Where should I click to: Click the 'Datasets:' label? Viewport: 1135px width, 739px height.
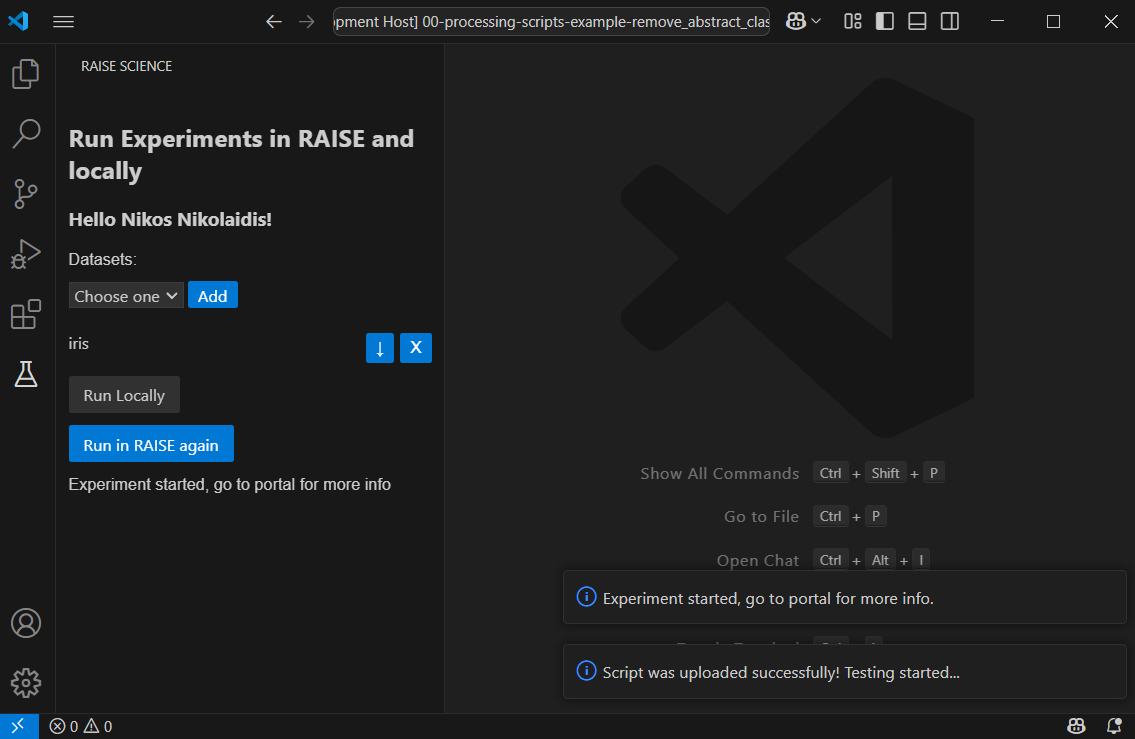coord(103,259)
